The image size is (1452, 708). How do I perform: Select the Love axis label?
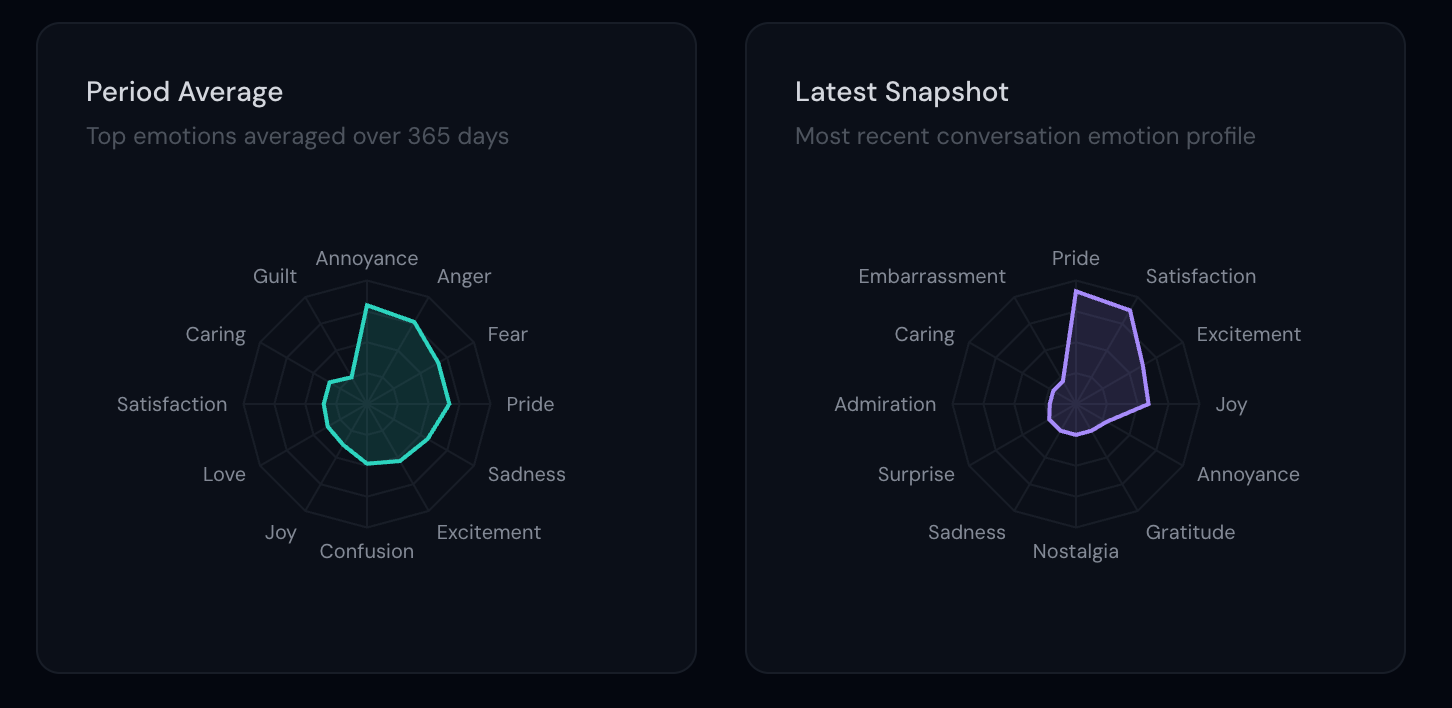tap(224, 474)
